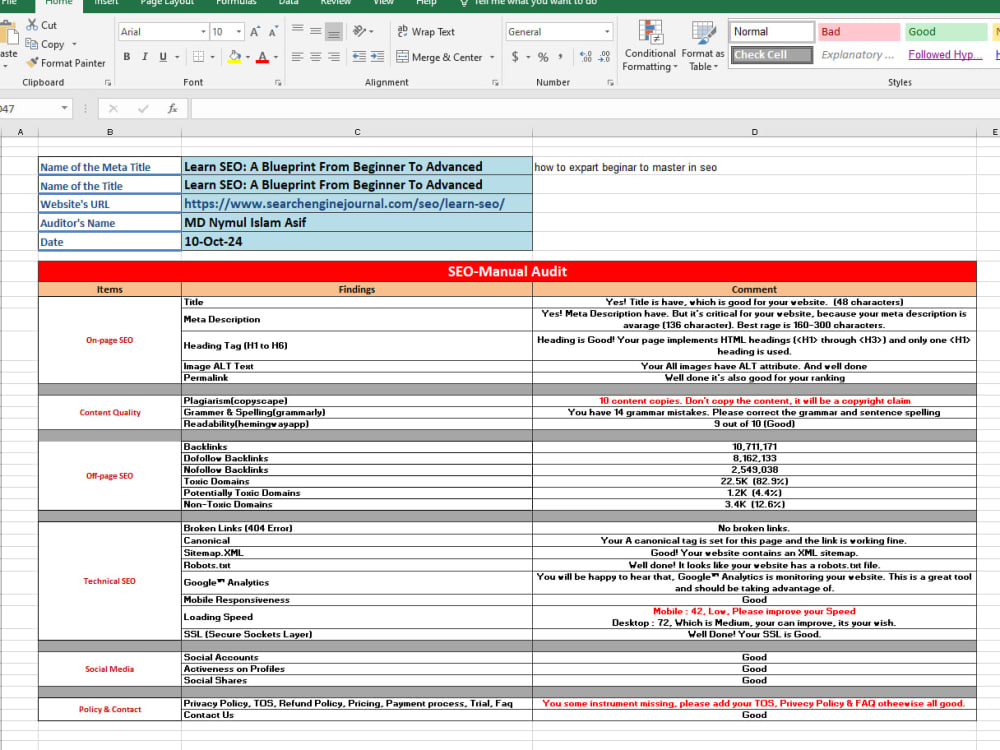Image resolution: width=1000 pixels, height=750 pixels.
Task: Click the Increase Indent icon
Action: coord(378,57)
